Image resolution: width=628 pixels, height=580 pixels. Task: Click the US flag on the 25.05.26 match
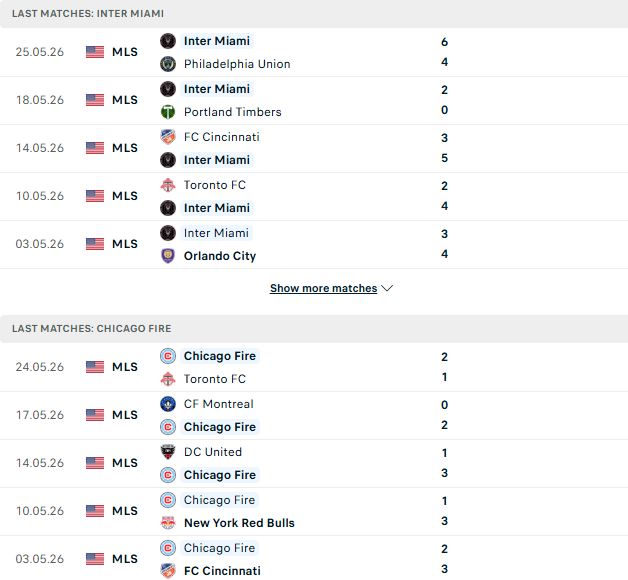click(x=95, y=52)
